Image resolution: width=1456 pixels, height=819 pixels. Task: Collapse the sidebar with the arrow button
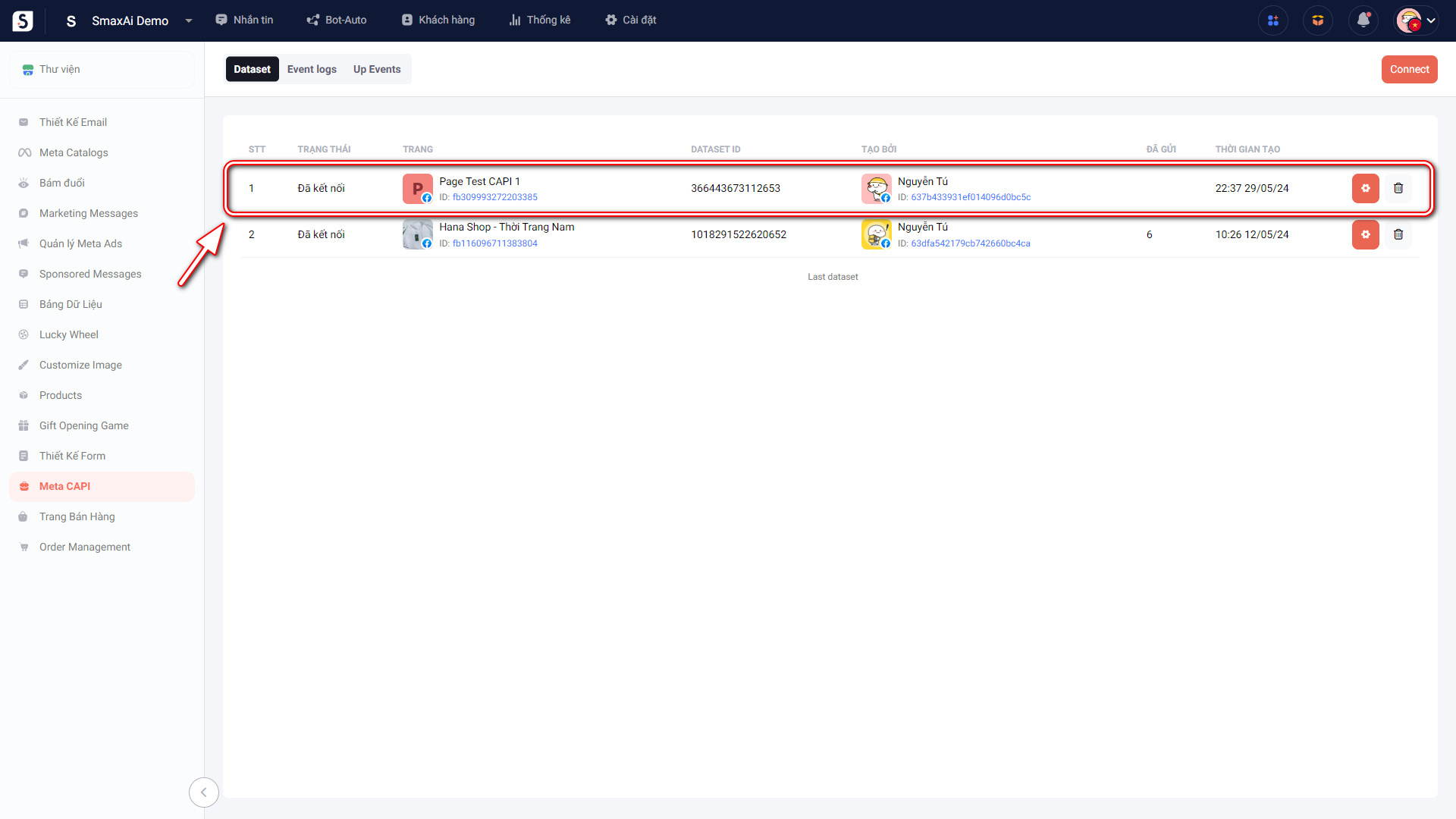click(x=203, y=792)
